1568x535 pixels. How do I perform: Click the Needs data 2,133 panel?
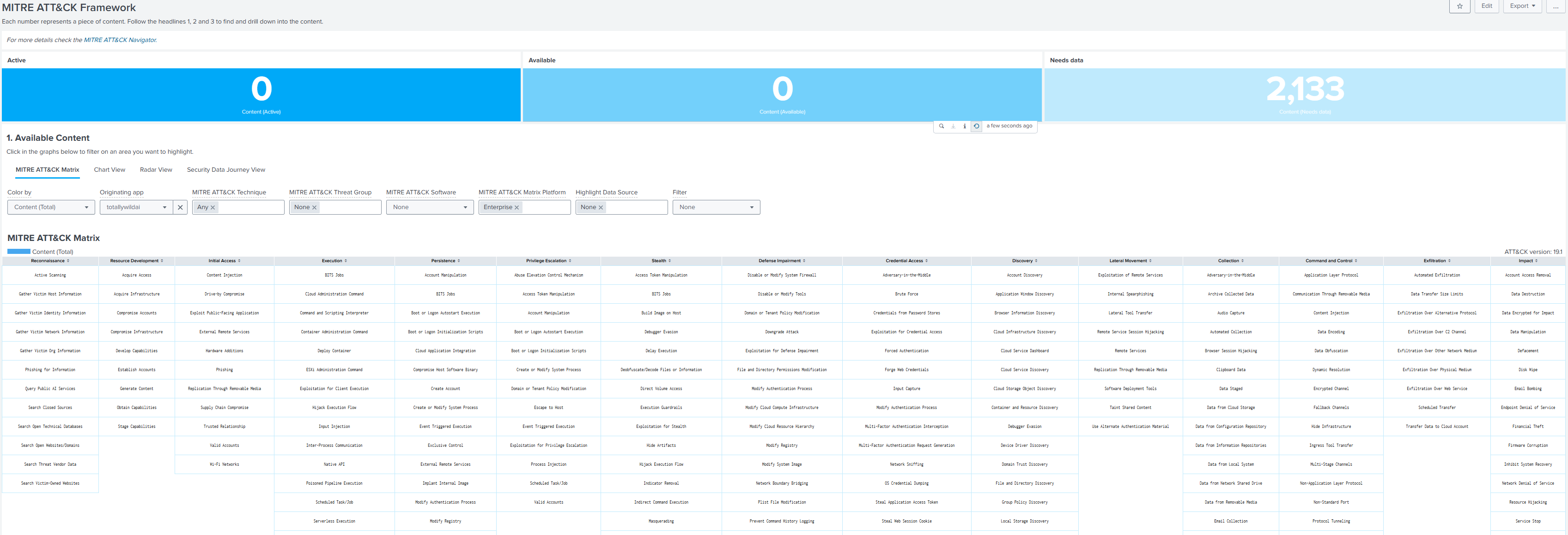[1305, 95]
